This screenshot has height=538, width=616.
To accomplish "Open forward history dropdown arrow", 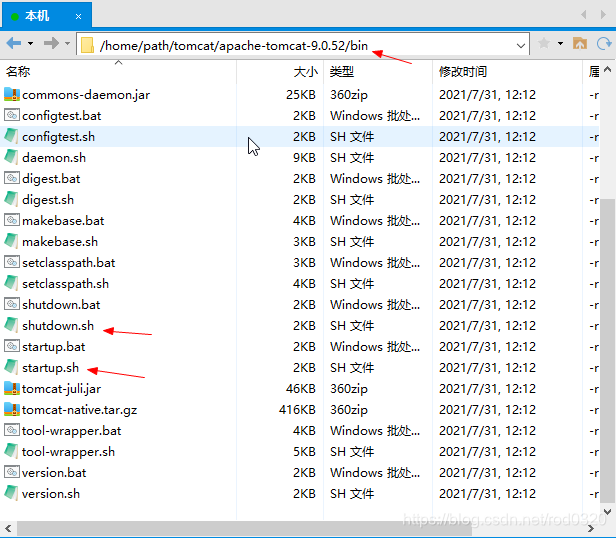I will [x=68, y=43].
